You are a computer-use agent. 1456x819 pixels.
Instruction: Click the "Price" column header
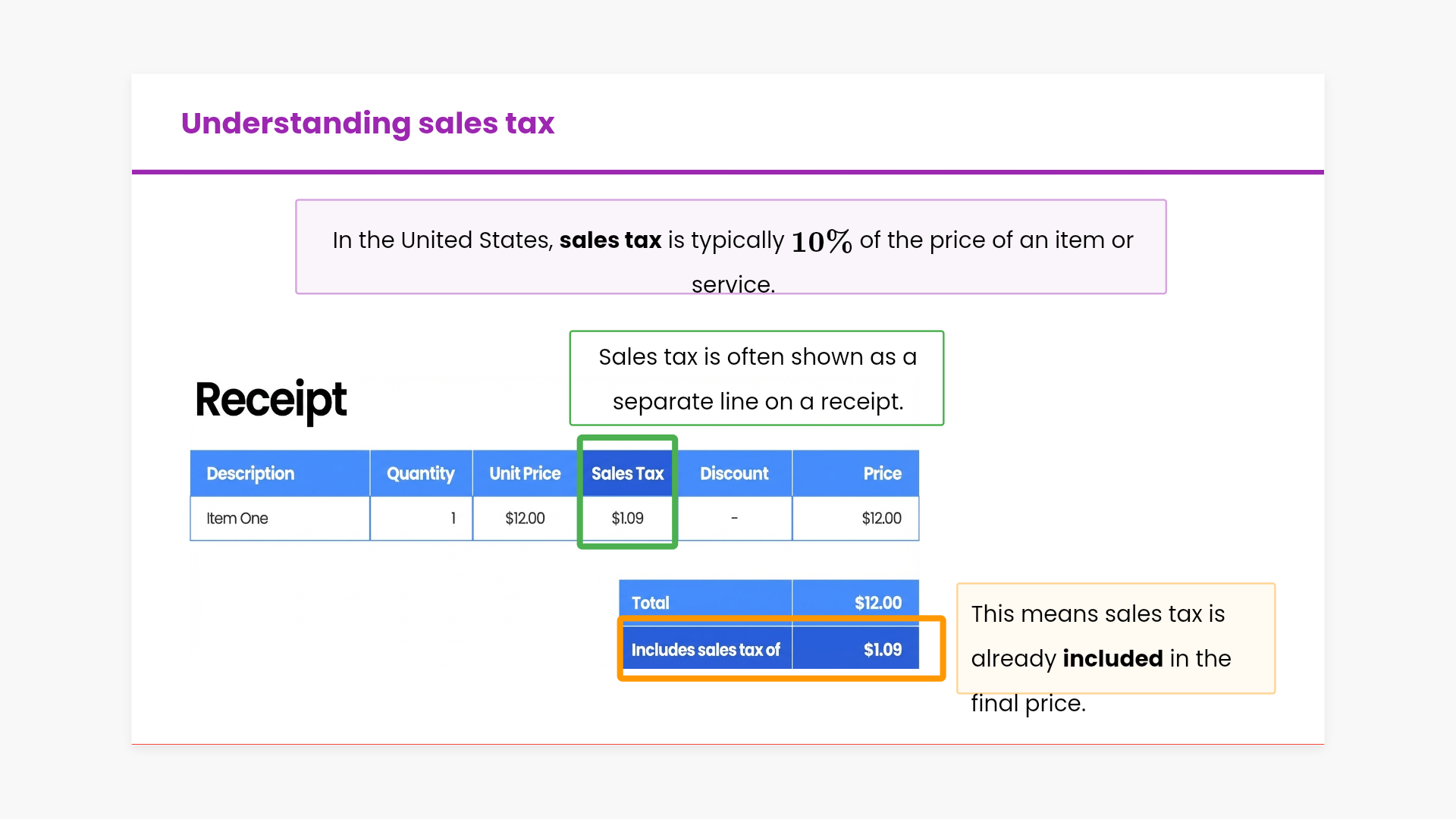click(882, 474)
